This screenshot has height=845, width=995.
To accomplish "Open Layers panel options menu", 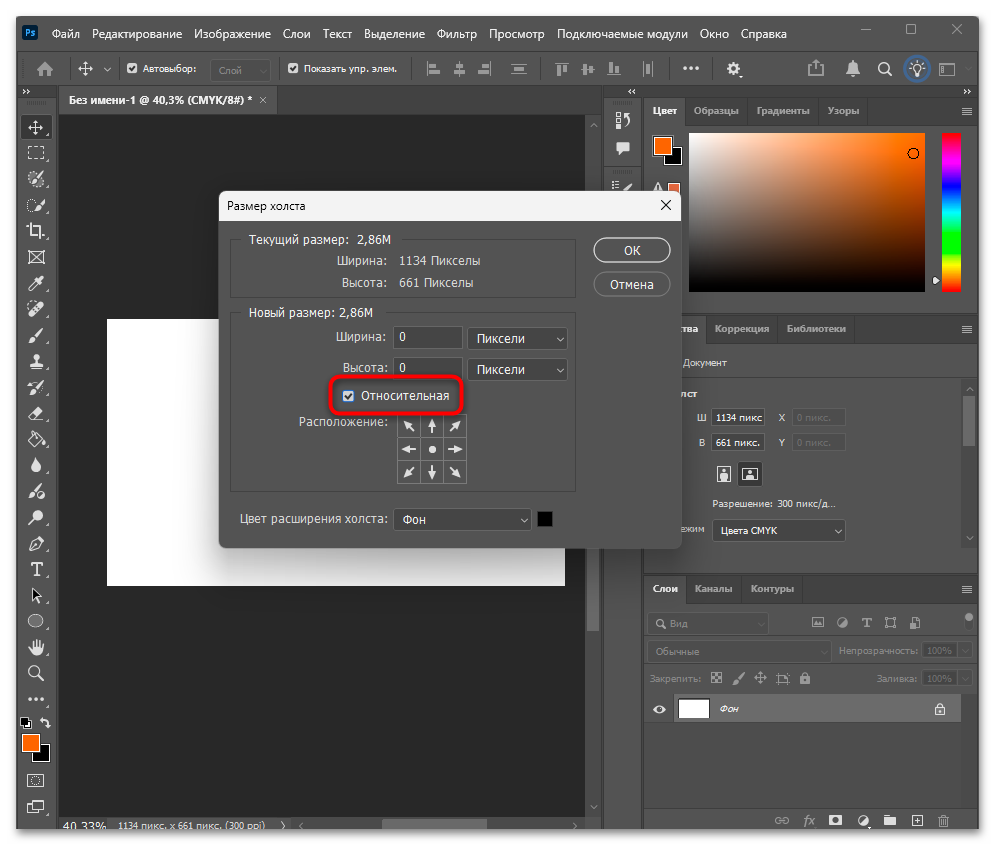I will tap(966, 589).
